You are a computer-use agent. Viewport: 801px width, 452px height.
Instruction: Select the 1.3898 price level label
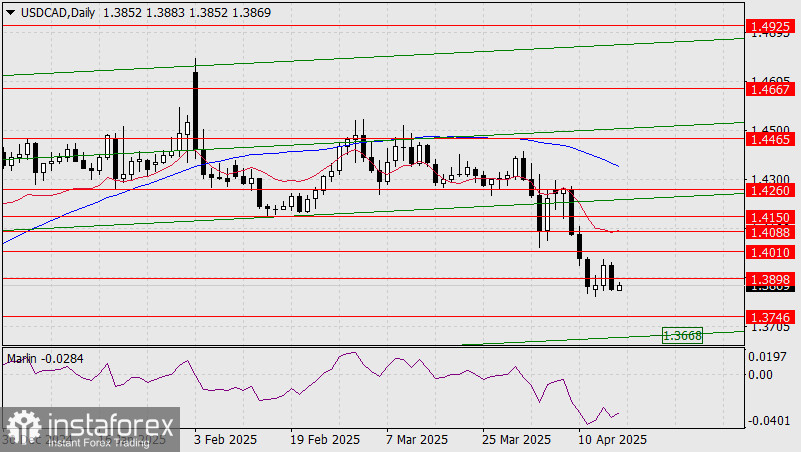[x=770, y=280]
